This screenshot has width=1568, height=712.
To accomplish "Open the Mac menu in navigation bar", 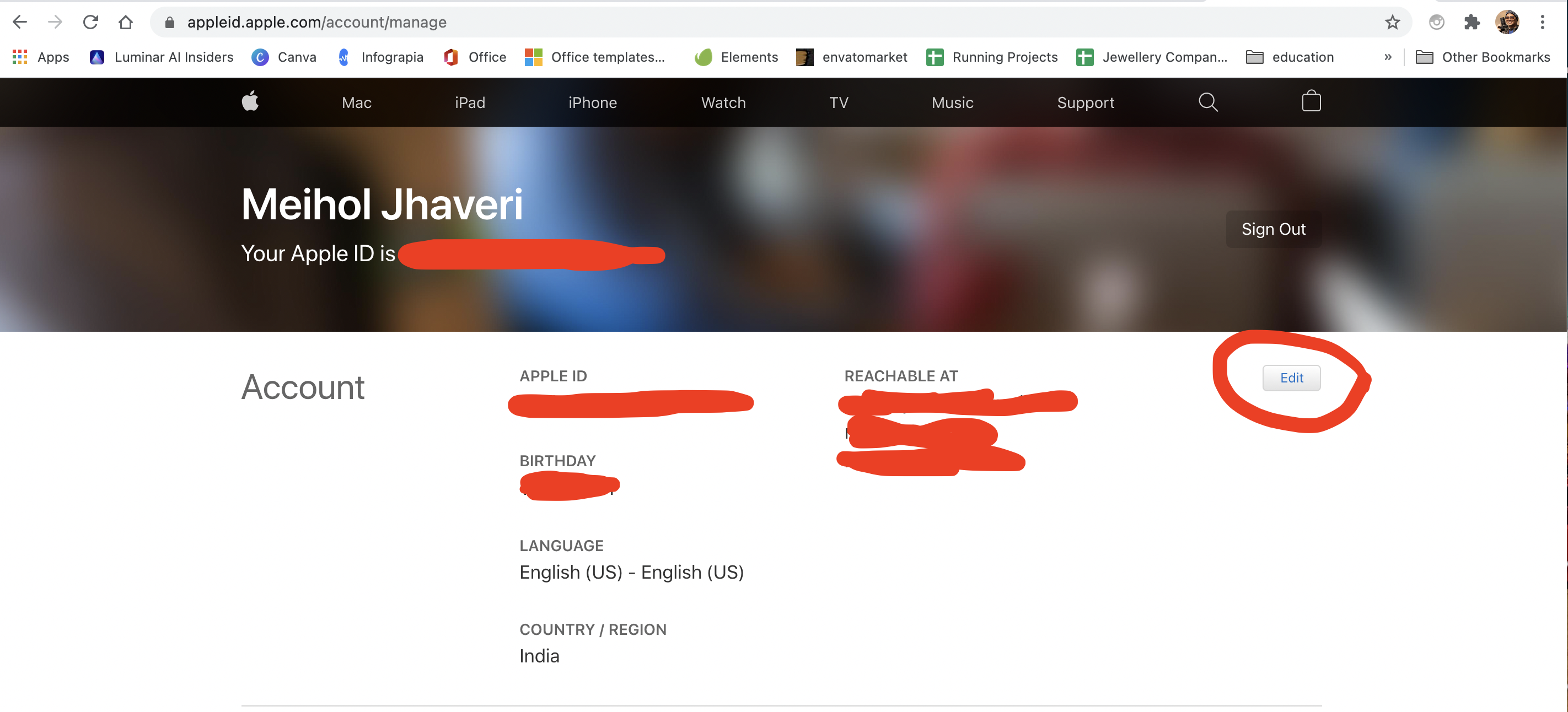I will coord(357,102).
